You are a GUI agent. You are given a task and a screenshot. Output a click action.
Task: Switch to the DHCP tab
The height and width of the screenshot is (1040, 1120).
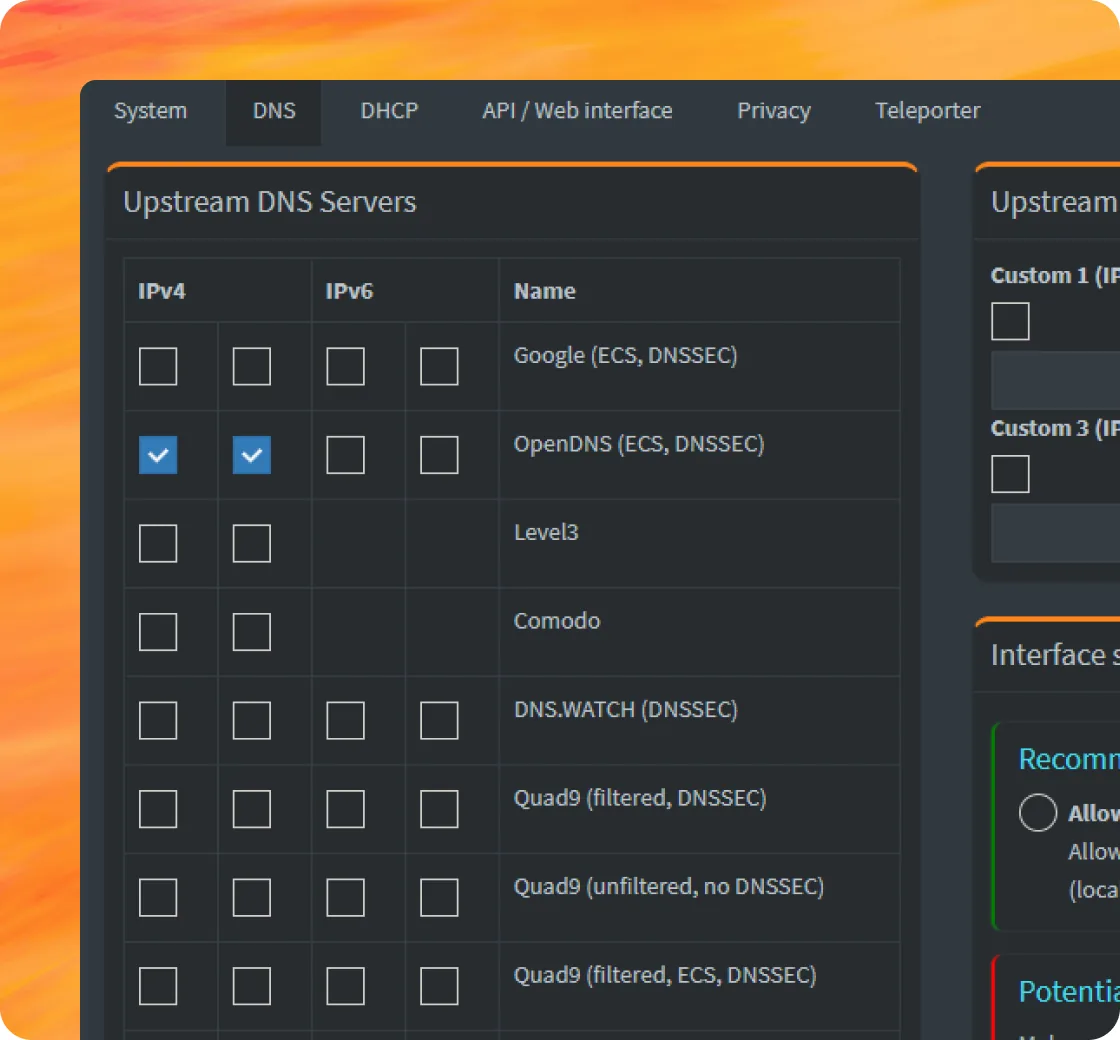(389, 111)
